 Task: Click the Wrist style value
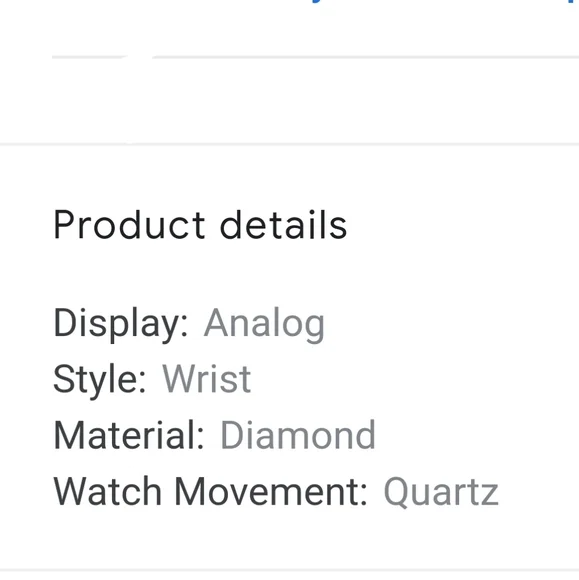click(x=206, y=378)
